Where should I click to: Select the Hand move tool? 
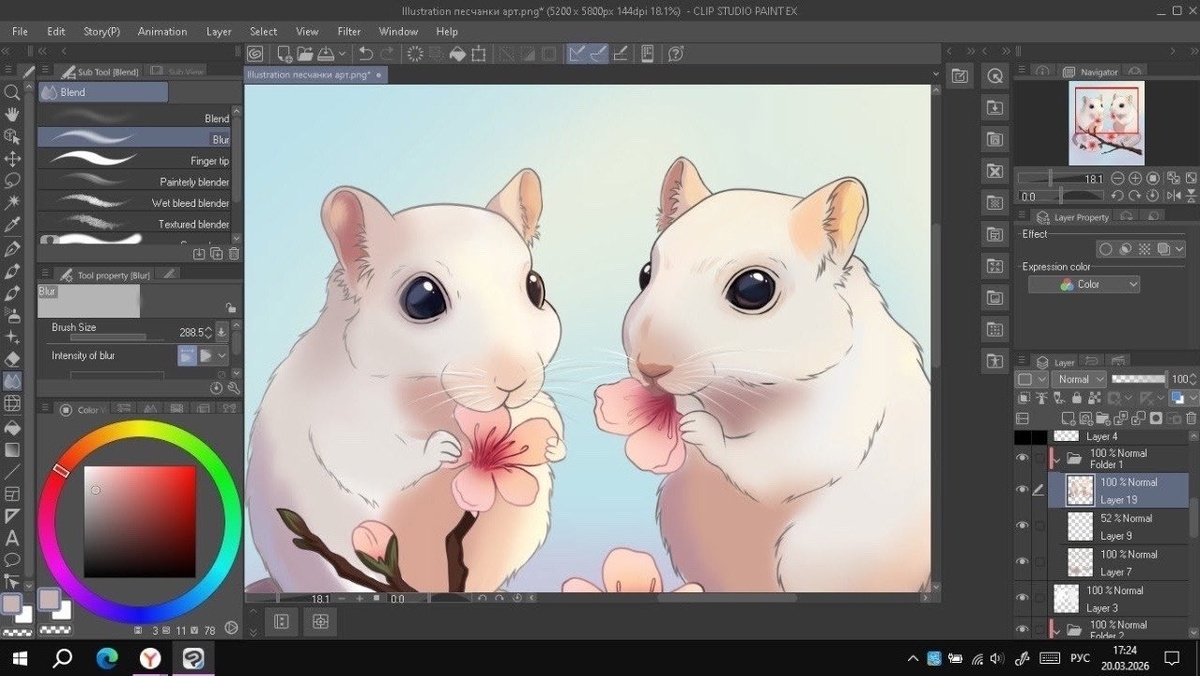[x=12, y=114]
